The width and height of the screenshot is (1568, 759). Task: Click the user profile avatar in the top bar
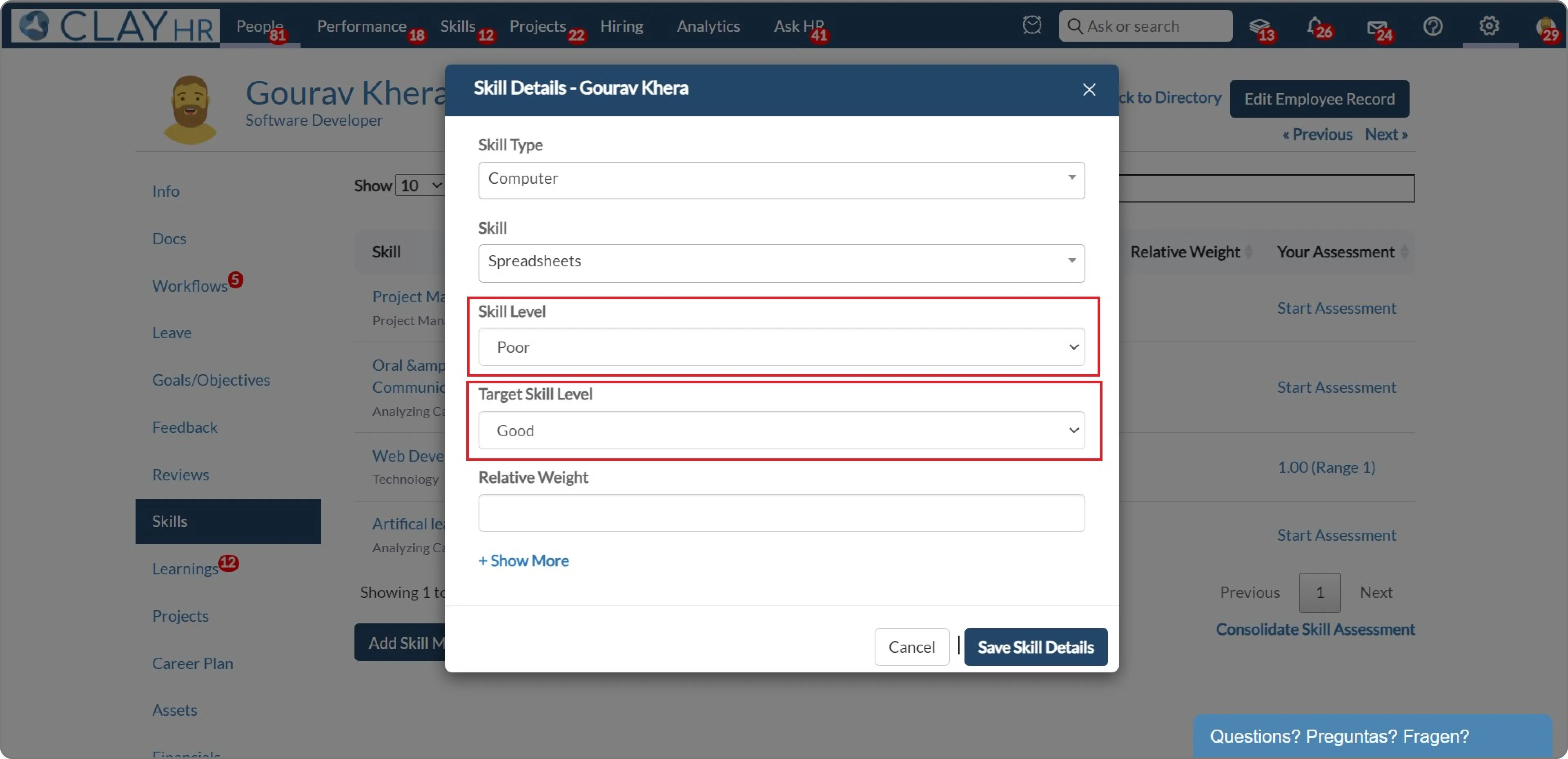pyautogui.click(x=1545, y=26)
